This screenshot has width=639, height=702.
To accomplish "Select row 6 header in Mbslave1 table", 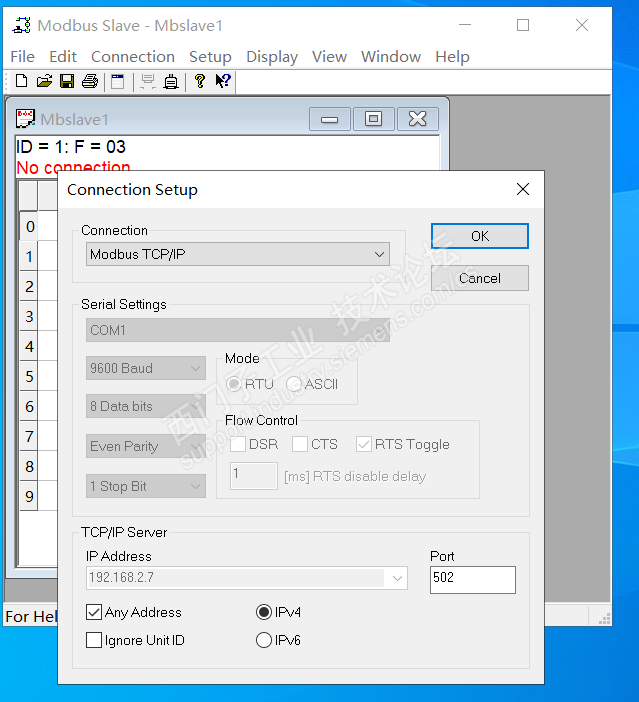I will pyautogui.click(x=29, y=406).
